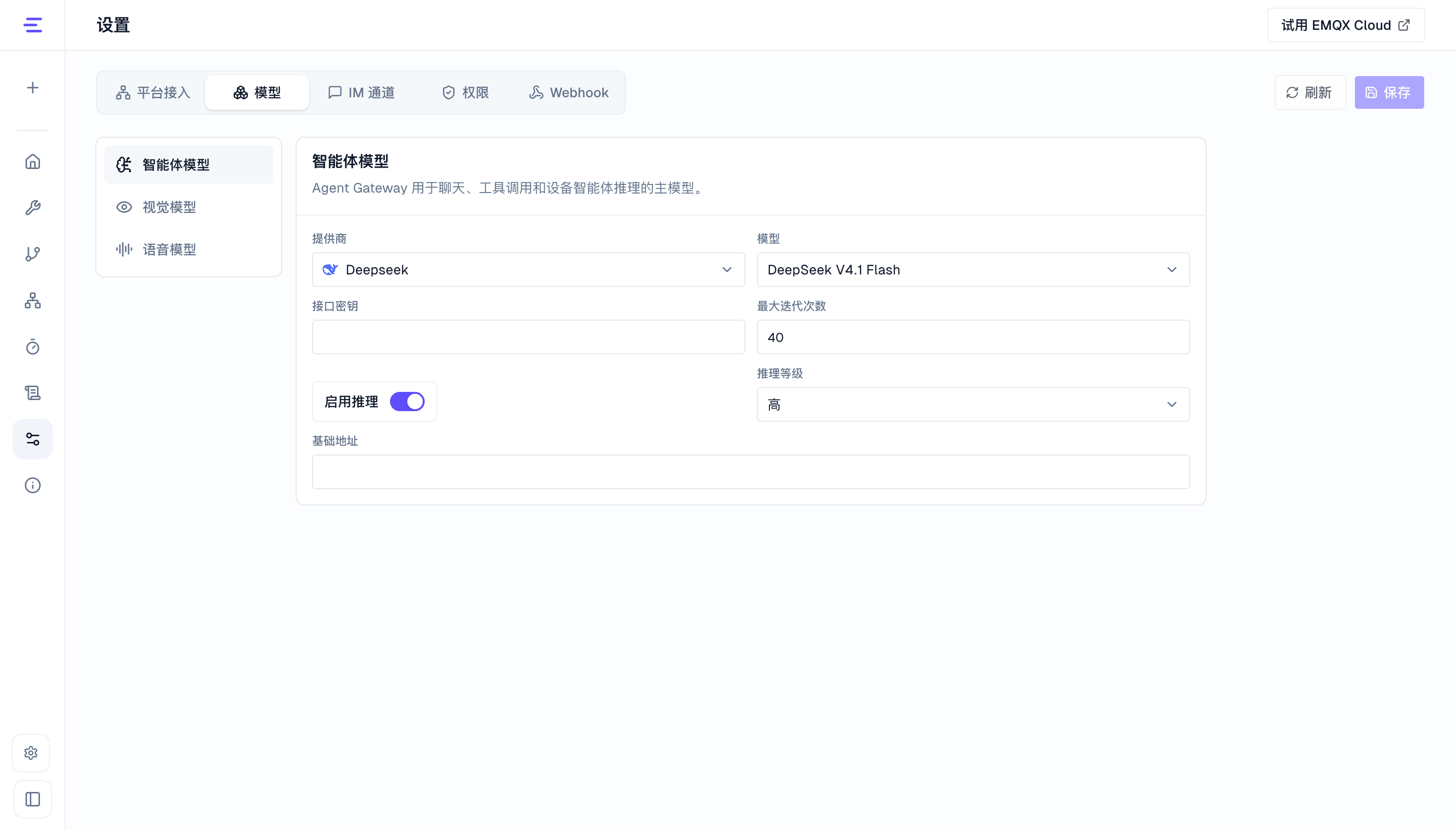Screen dimensions: 1456x830
Task: Switch to the 平台接入 tab
Action: (x=153, y=92)
